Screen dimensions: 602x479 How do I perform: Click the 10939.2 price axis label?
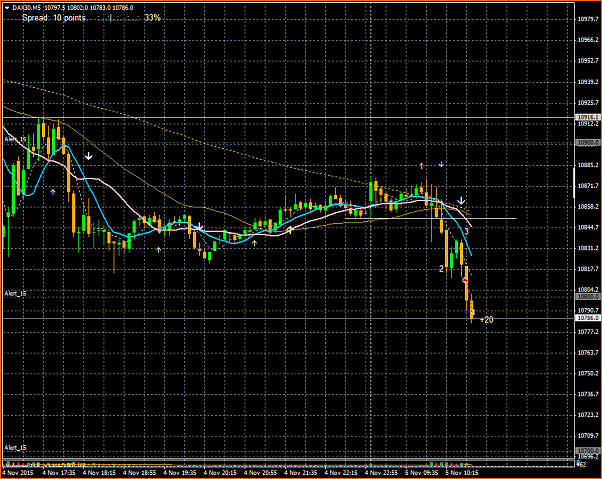click(x=588, y=82)
